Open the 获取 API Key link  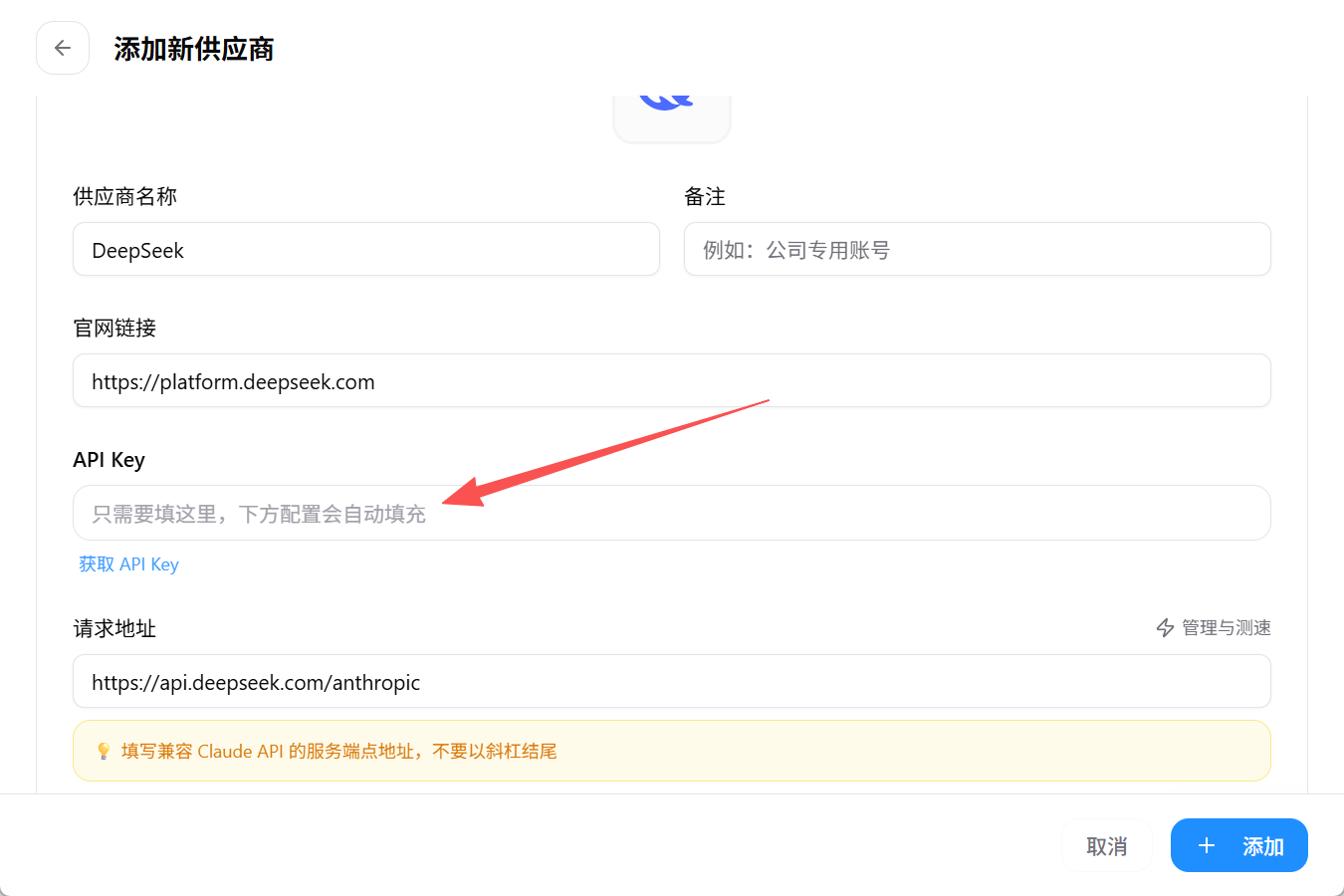tap(128, 564)
